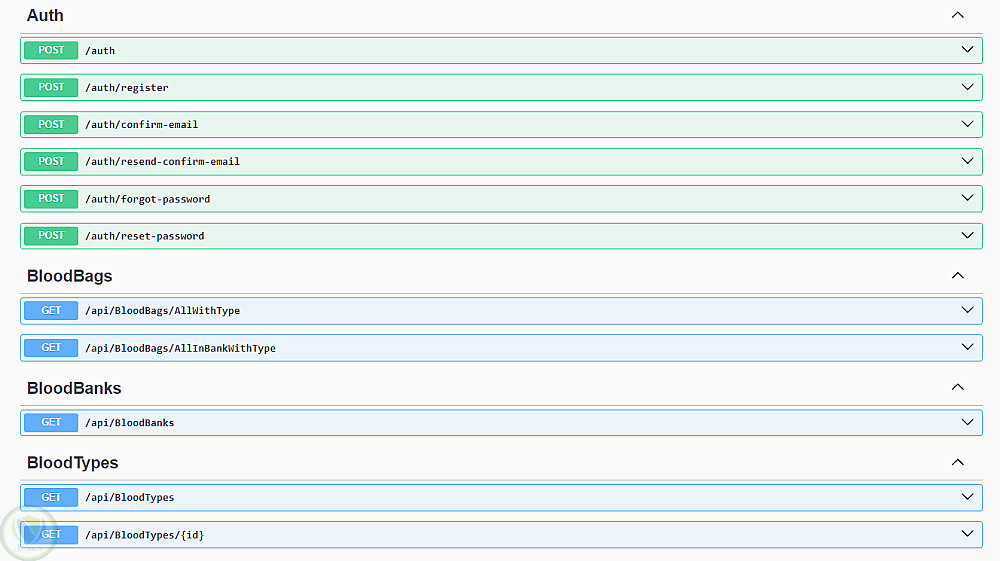Click the GET badge for /api/BloodBanks
The image size is (1000, 561).
[51, 423]
